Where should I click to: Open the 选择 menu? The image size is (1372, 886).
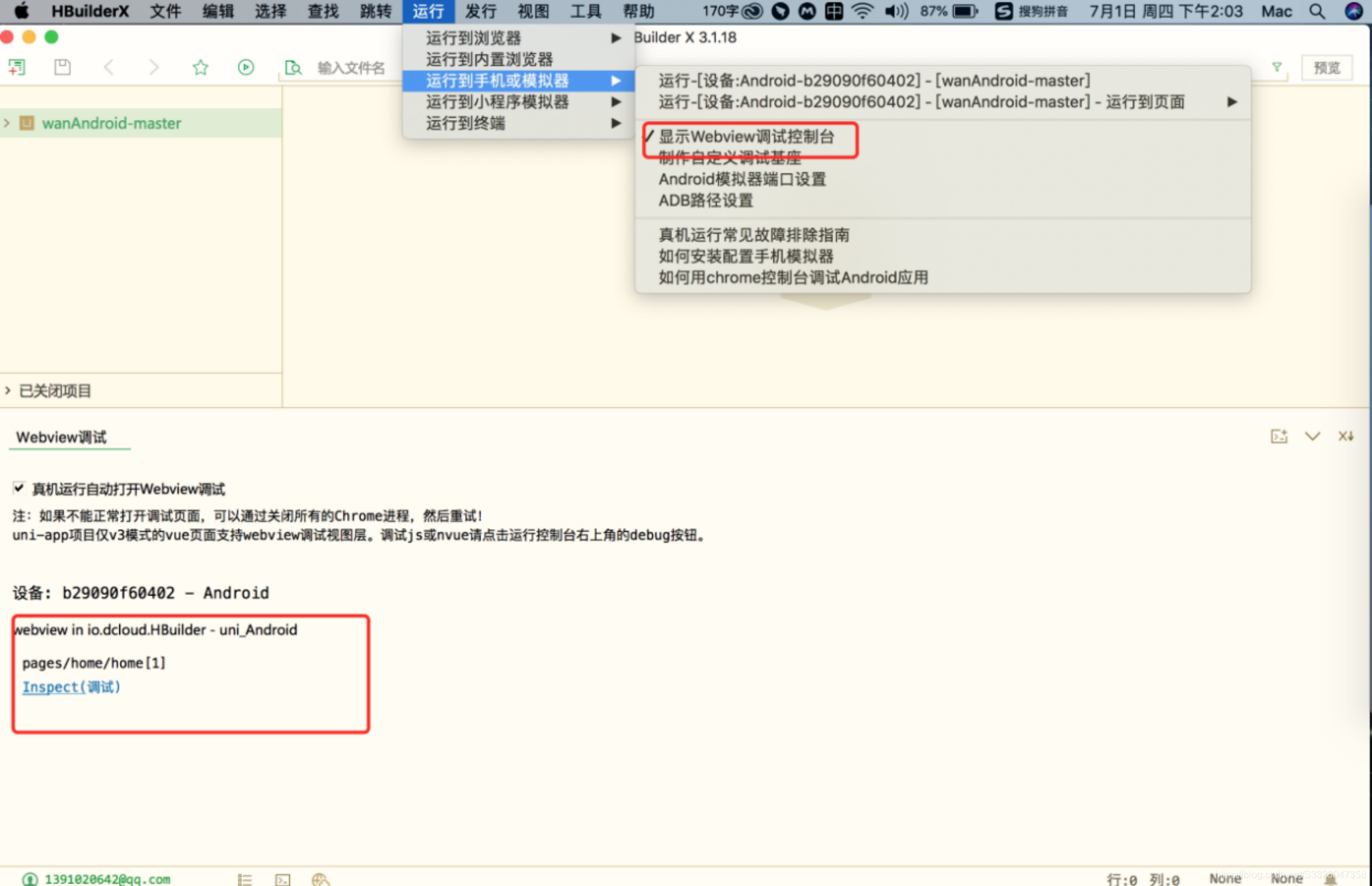271,11
